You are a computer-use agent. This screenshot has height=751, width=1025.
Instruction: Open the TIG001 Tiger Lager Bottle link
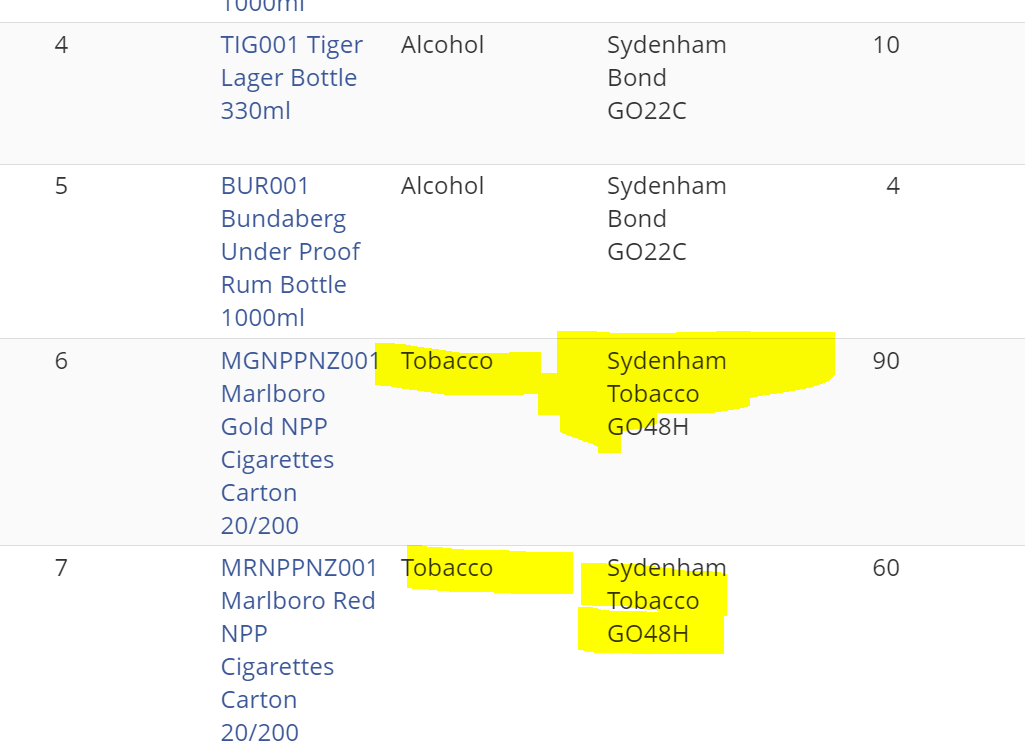pyautogui.click(x=292, y=78)
